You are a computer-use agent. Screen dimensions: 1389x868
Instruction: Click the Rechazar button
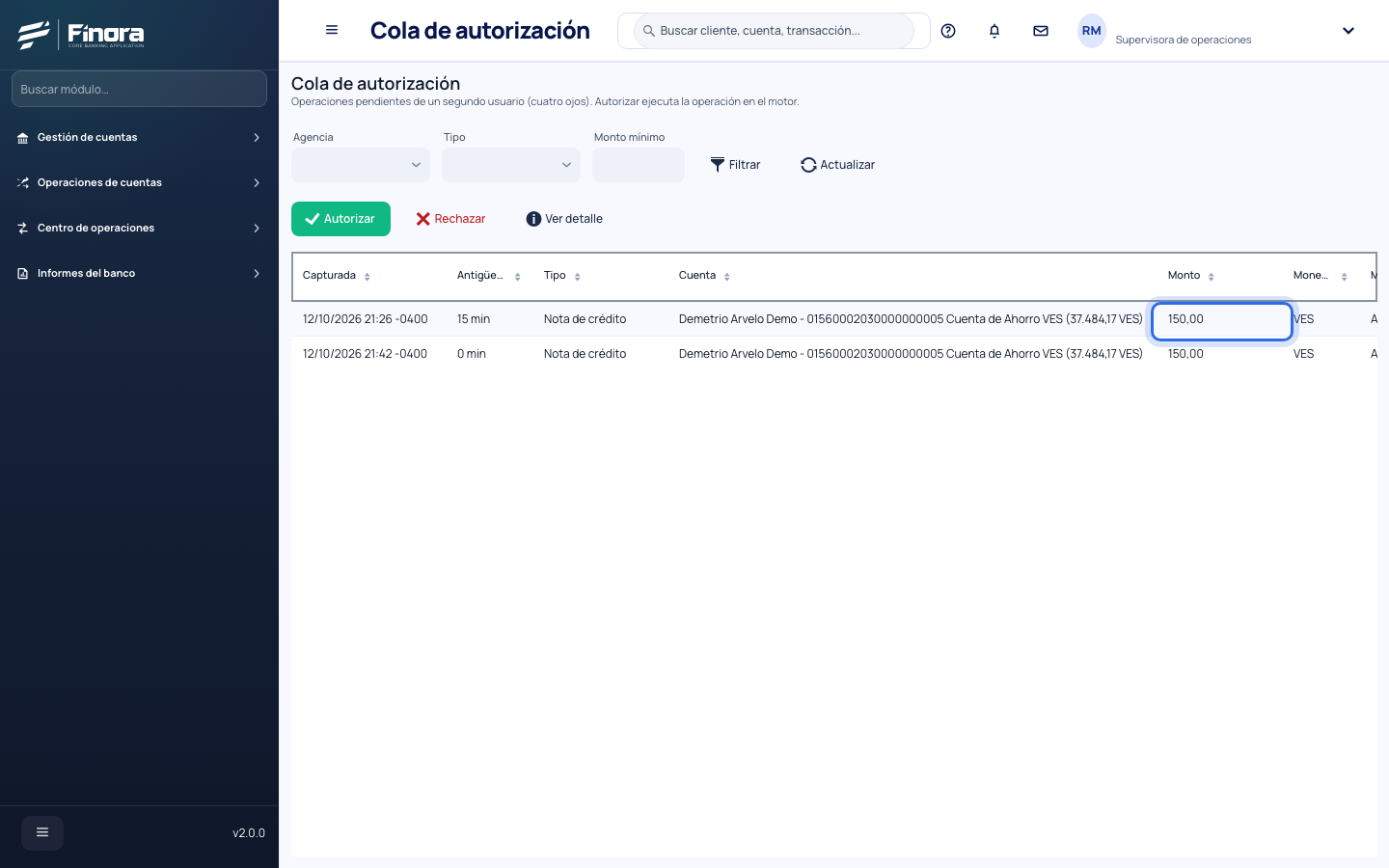pyautogui.click(x=450, y=219)
